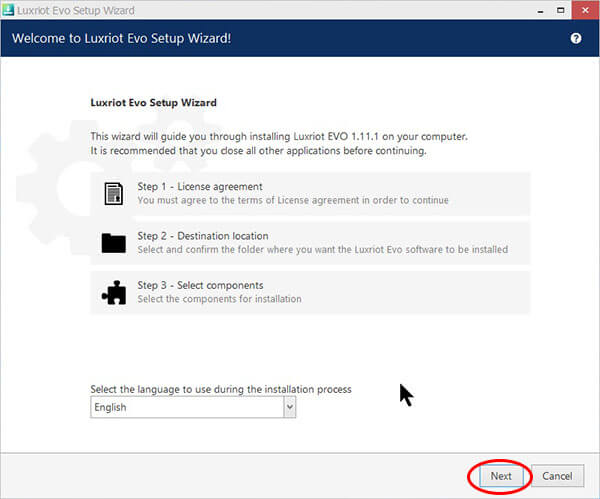Image resolution: width=600 pixels, height=499 pixels.
Task: Cancel the setup wizard
Action: click(557, 476)
